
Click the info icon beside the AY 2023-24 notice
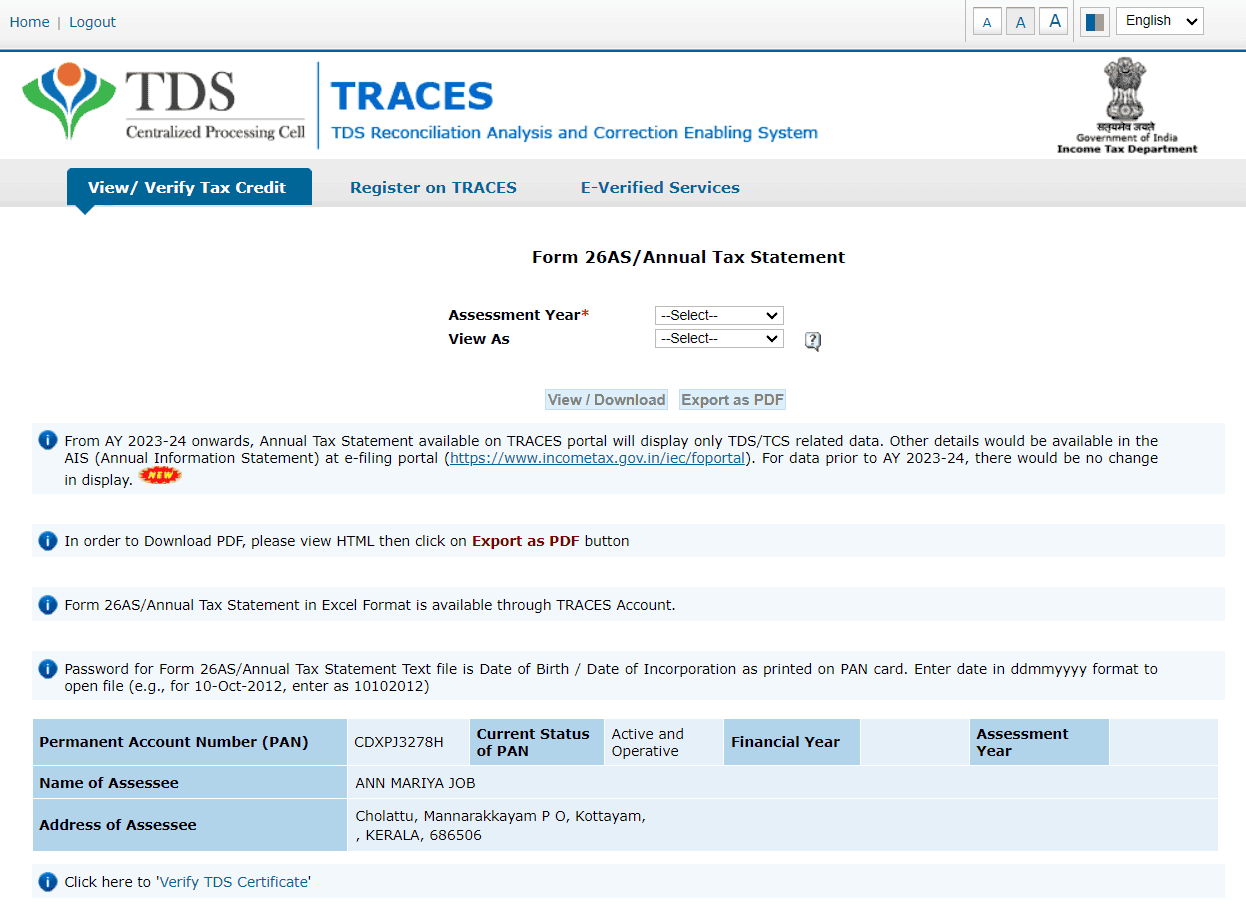pos(47,440)
